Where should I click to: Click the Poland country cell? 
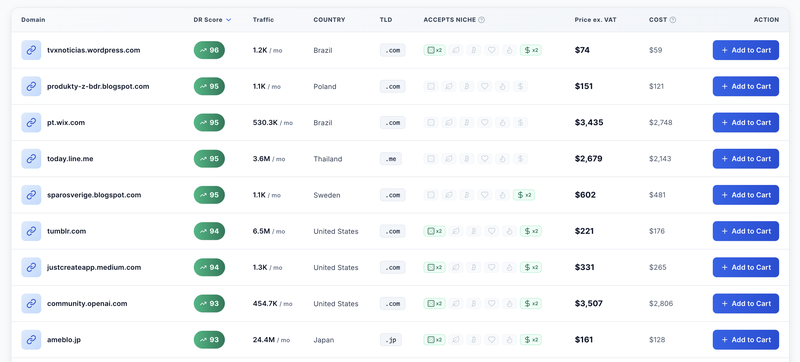[x=325, y=86]
